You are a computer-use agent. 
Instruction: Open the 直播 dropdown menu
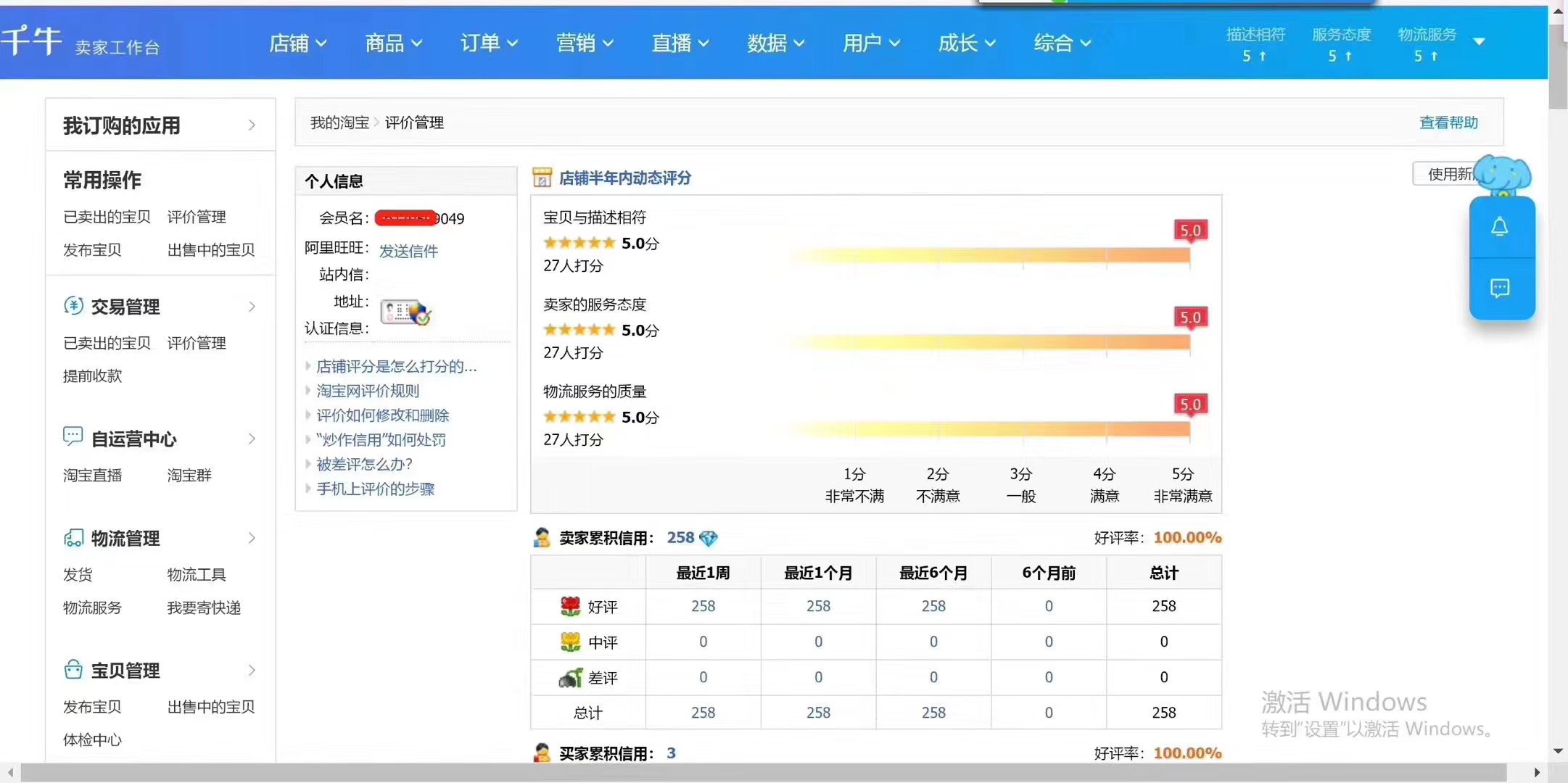tap(680, 43)
